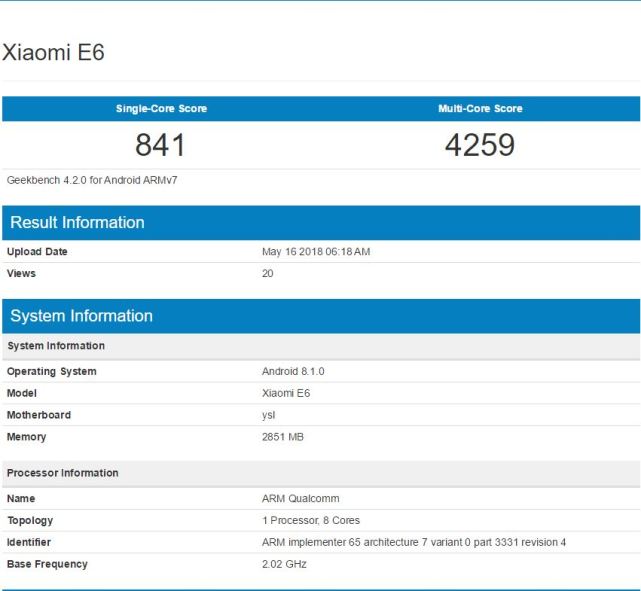
Task: Select the views count 20
Action: tap(268, 273)
